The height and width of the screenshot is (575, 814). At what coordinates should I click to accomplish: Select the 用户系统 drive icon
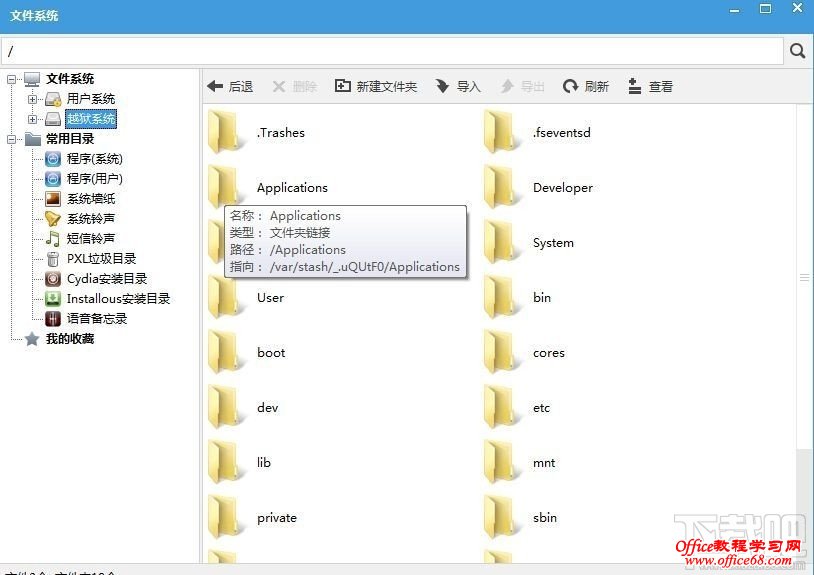[53, 99]
